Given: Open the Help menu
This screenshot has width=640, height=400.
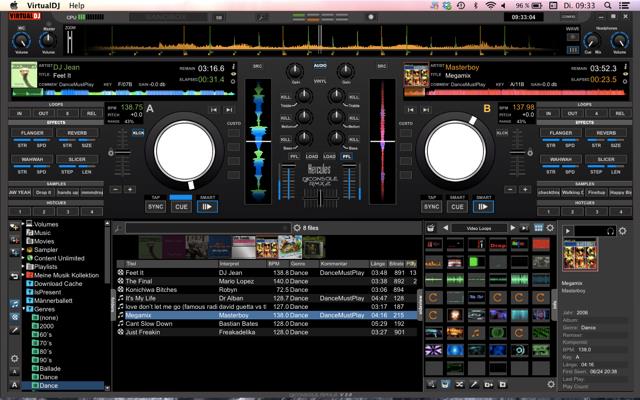Looking at the screenshot, I should coord(78,6).
